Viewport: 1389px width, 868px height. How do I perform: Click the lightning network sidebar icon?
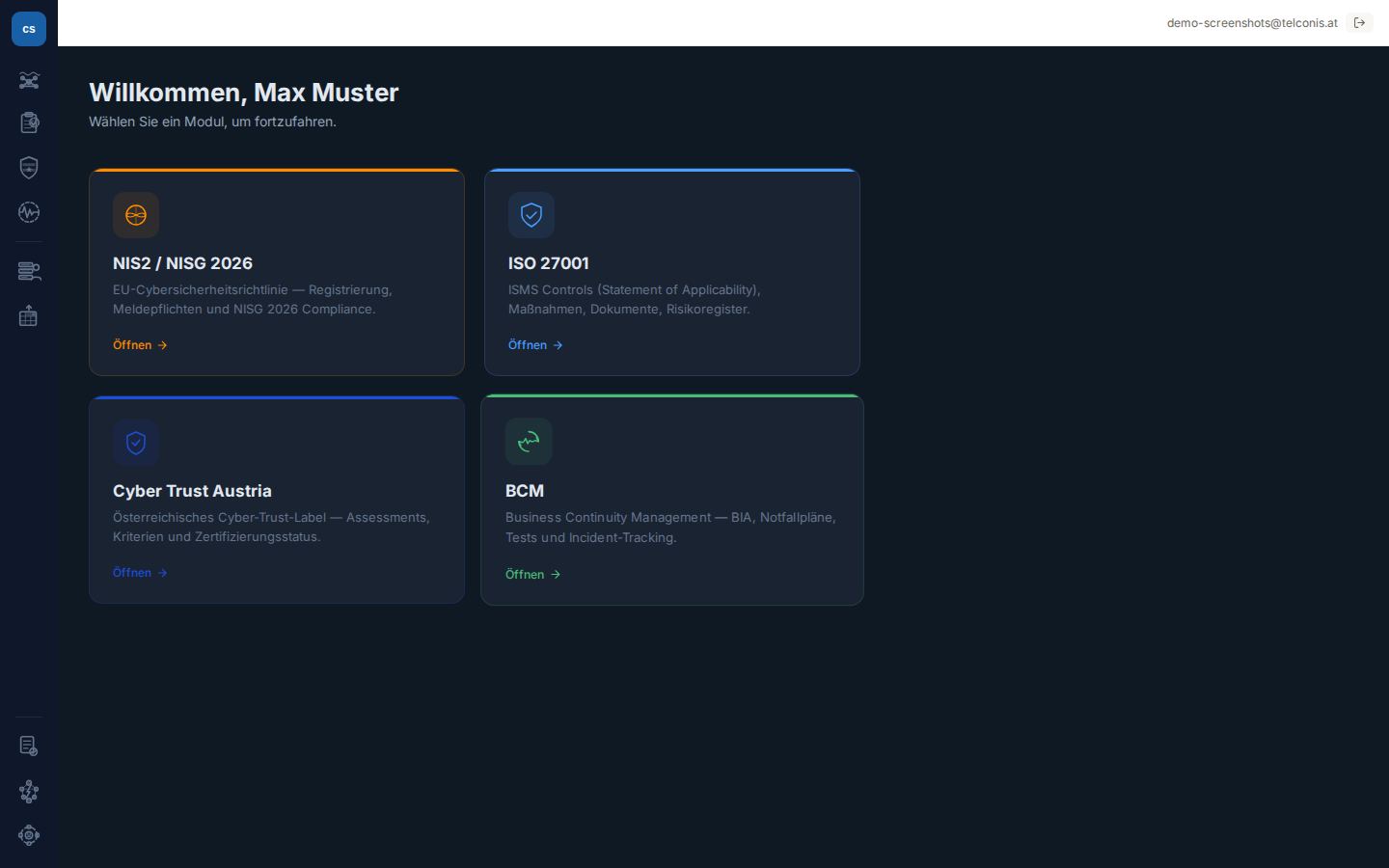(x=29, y=791)
